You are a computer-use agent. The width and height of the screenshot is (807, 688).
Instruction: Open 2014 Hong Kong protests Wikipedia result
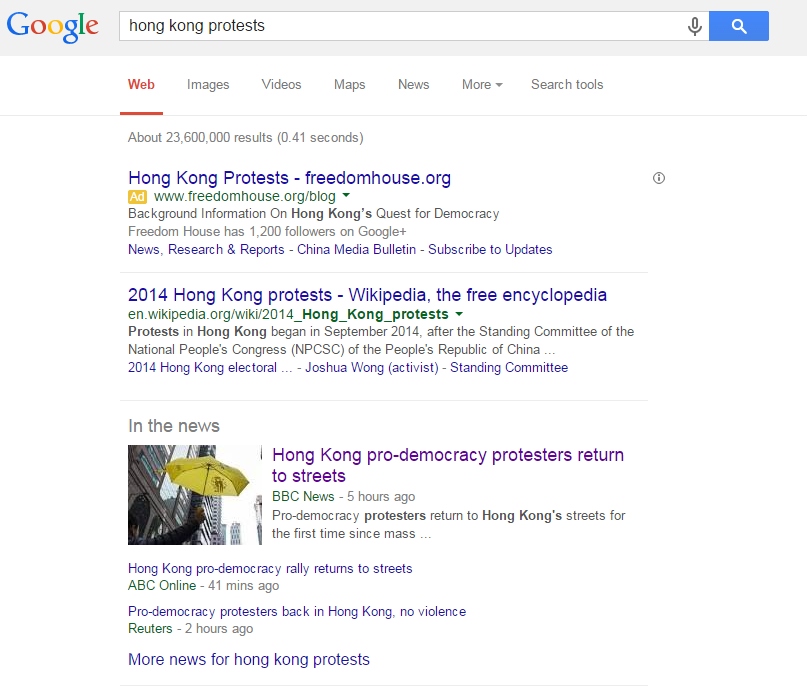pos(367,295)
